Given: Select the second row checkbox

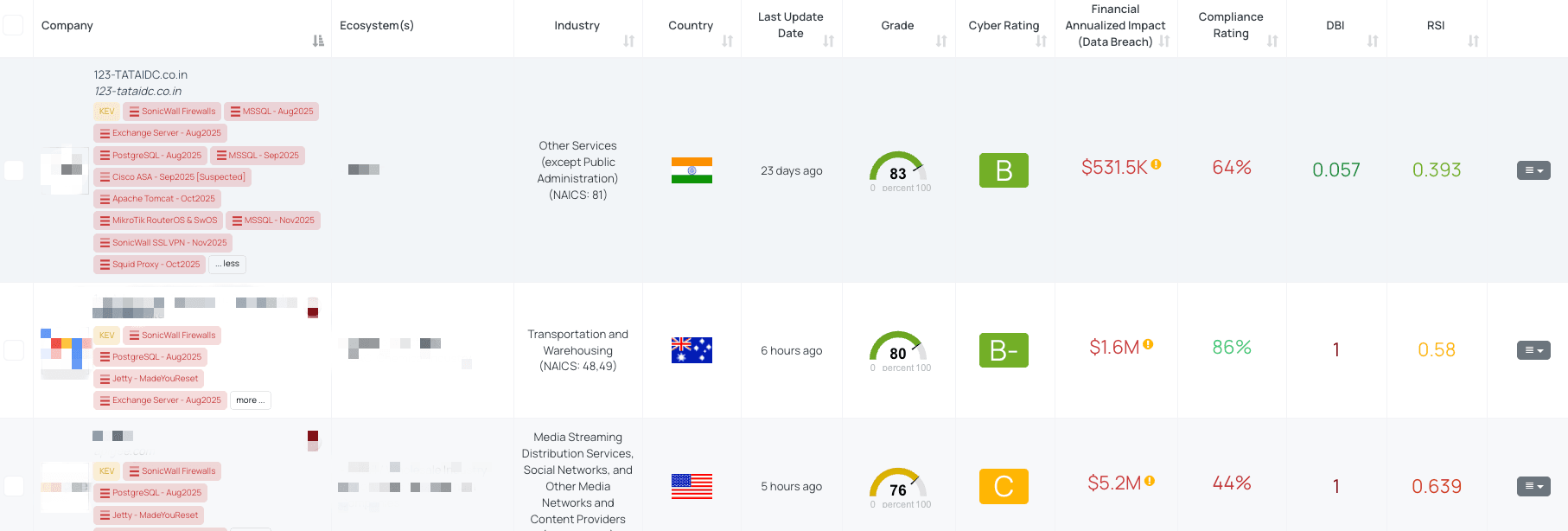Looking at the screenshot, I should coord(13,350).
